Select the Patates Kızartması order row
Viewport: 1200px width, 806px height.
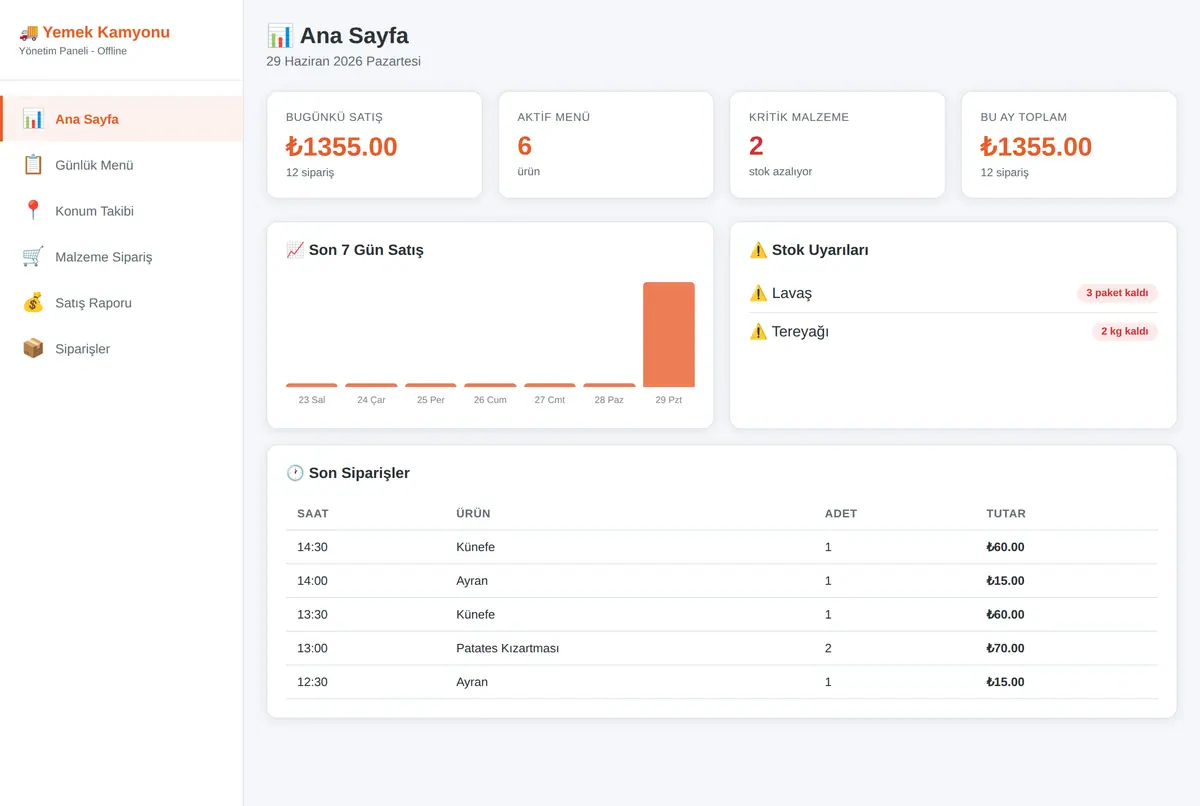tap(722, 648)
